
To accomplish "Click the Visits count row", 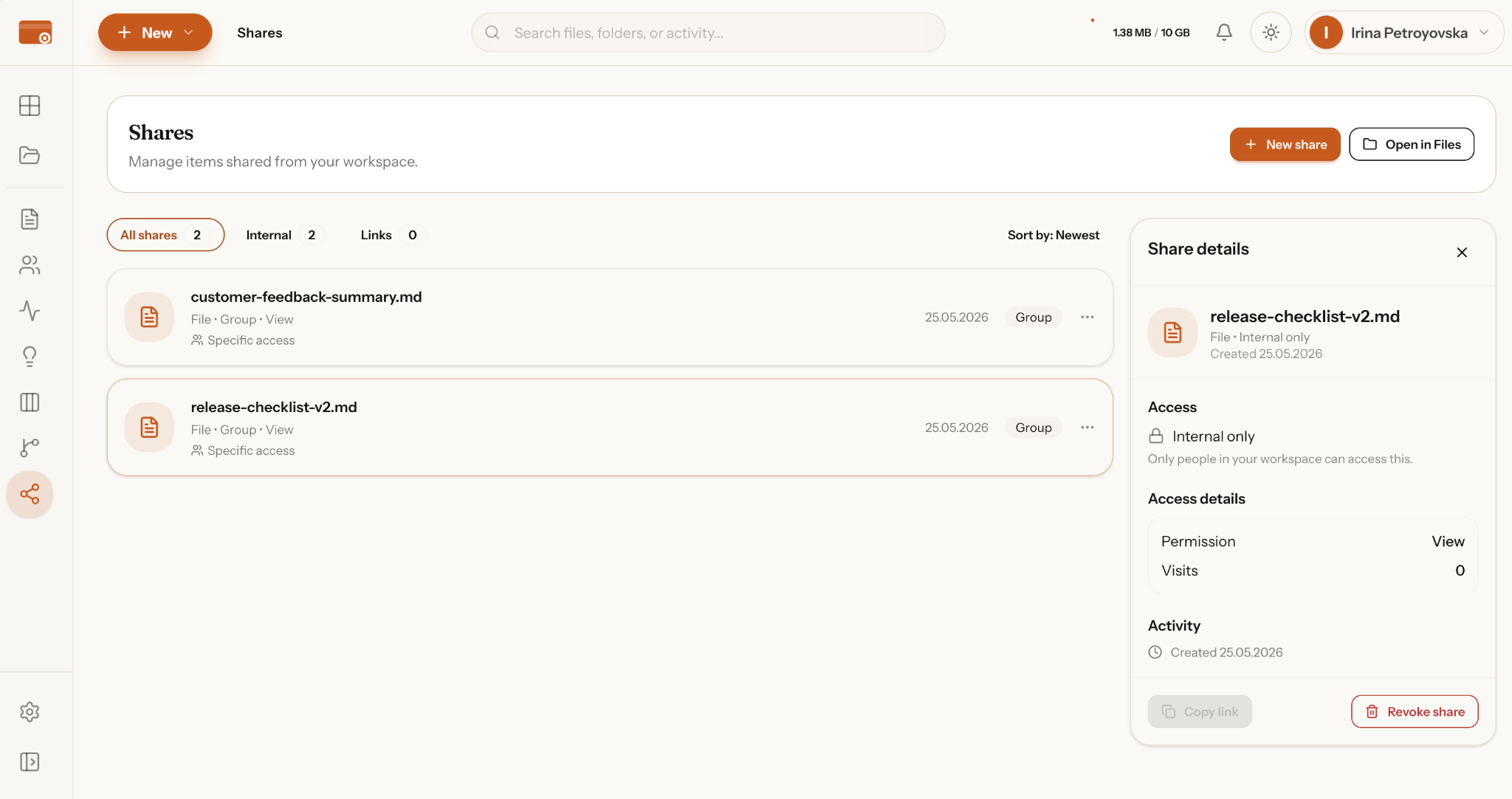I will 1313,570.
